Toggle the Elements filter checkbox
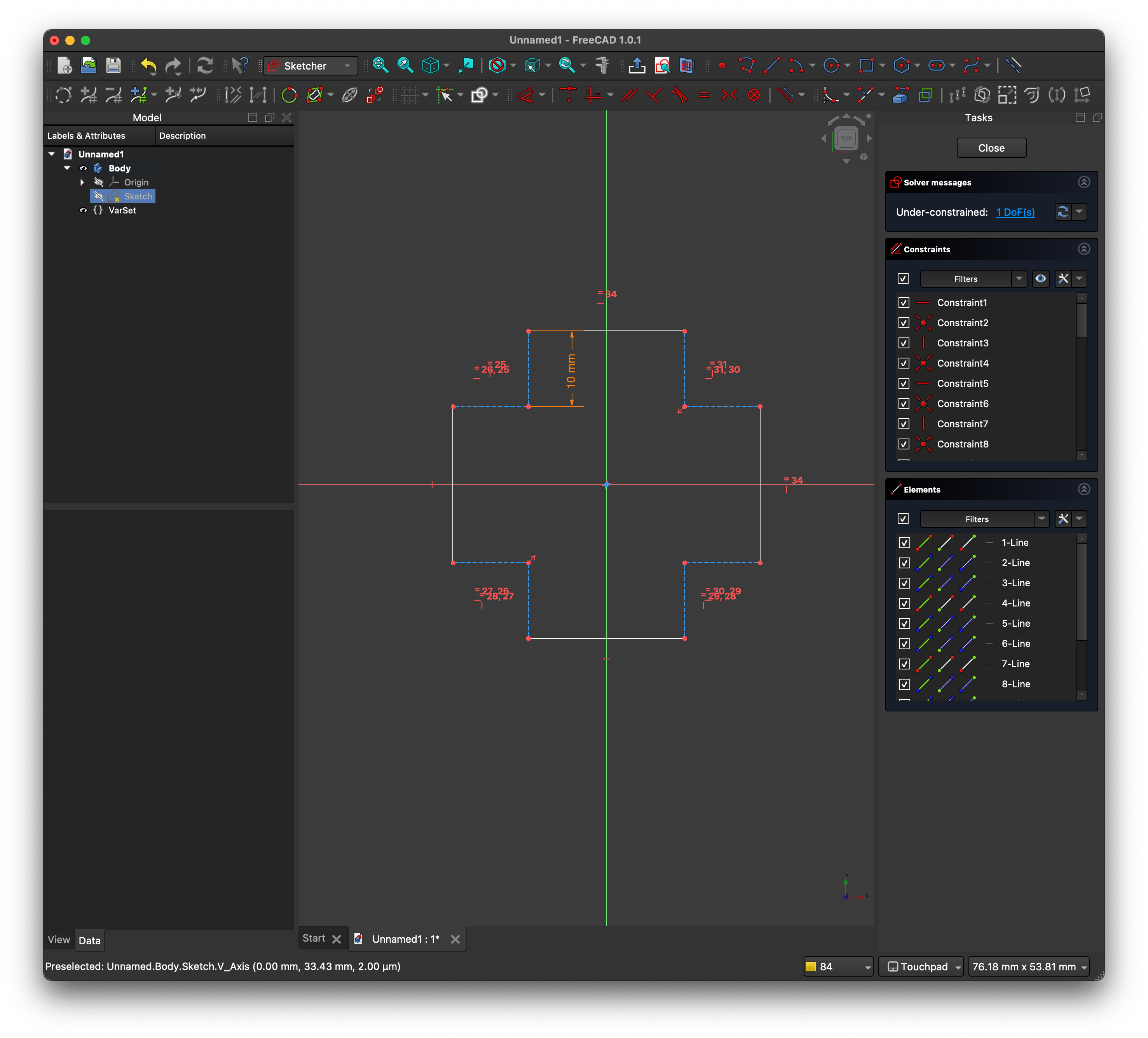Screen dimensions: 1148x1038 (903, 519)
